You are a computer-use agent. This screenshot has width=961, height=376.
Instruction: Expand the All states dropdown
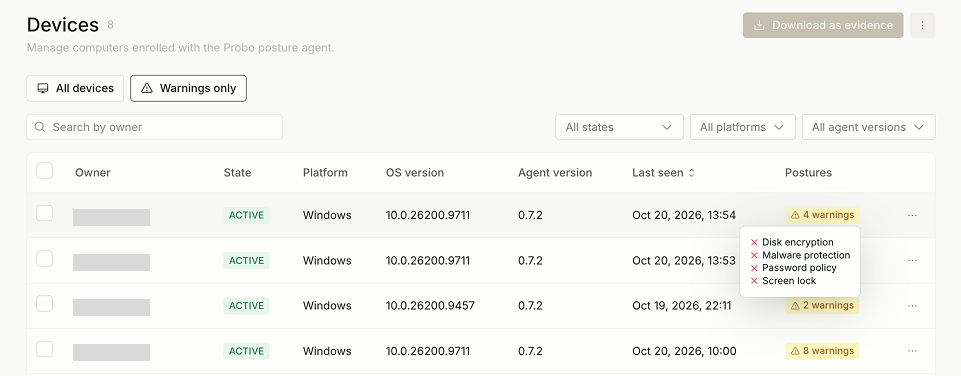tap(619, 127)
